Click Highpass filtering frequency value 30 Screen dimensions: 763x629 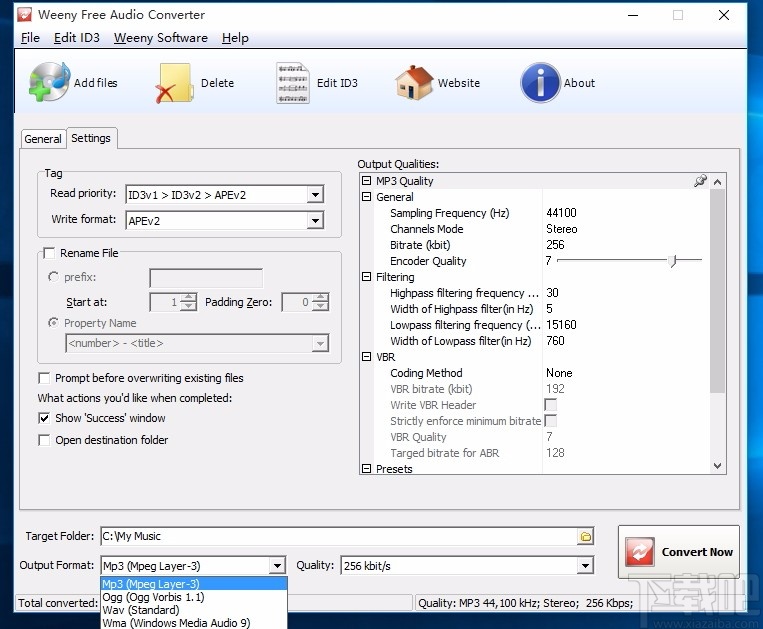coord(552,293)
